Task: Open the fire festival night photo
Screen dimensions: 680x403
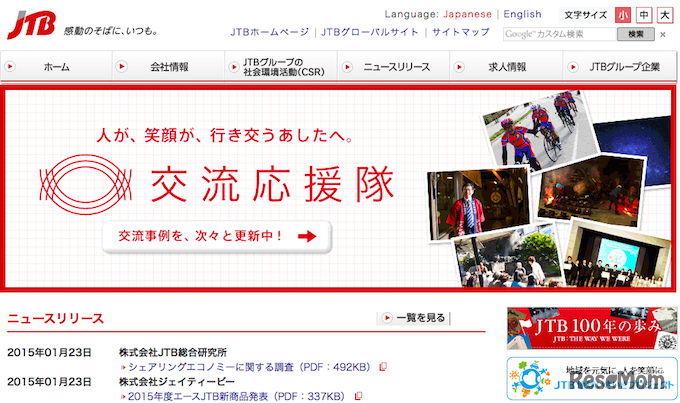Action: point(591,191)
